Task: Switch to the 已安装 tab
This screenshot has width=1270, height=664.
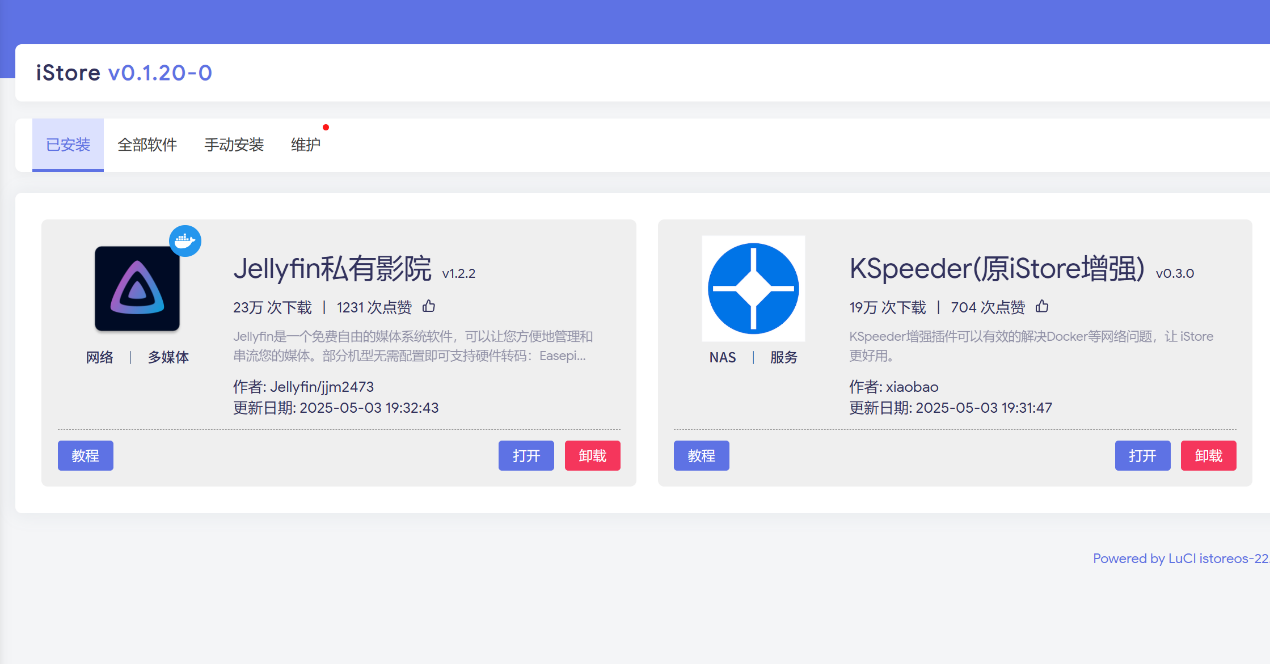Action: (x=68, y=145)
